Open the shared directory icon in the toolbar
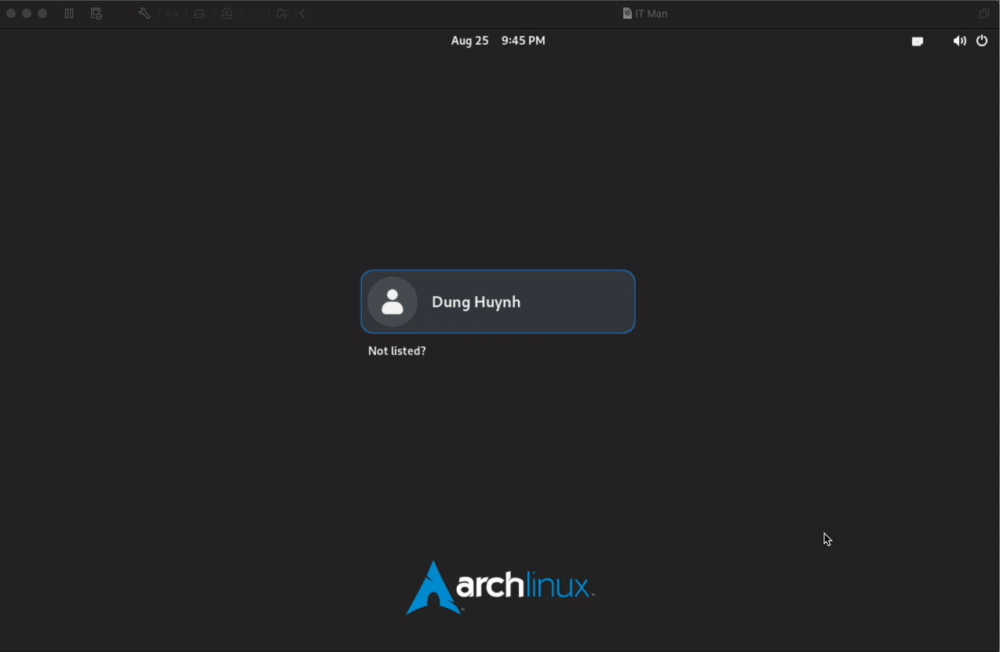Image resolution: width=1000 pixels, height=652 pixels. (x=281, y=13)
